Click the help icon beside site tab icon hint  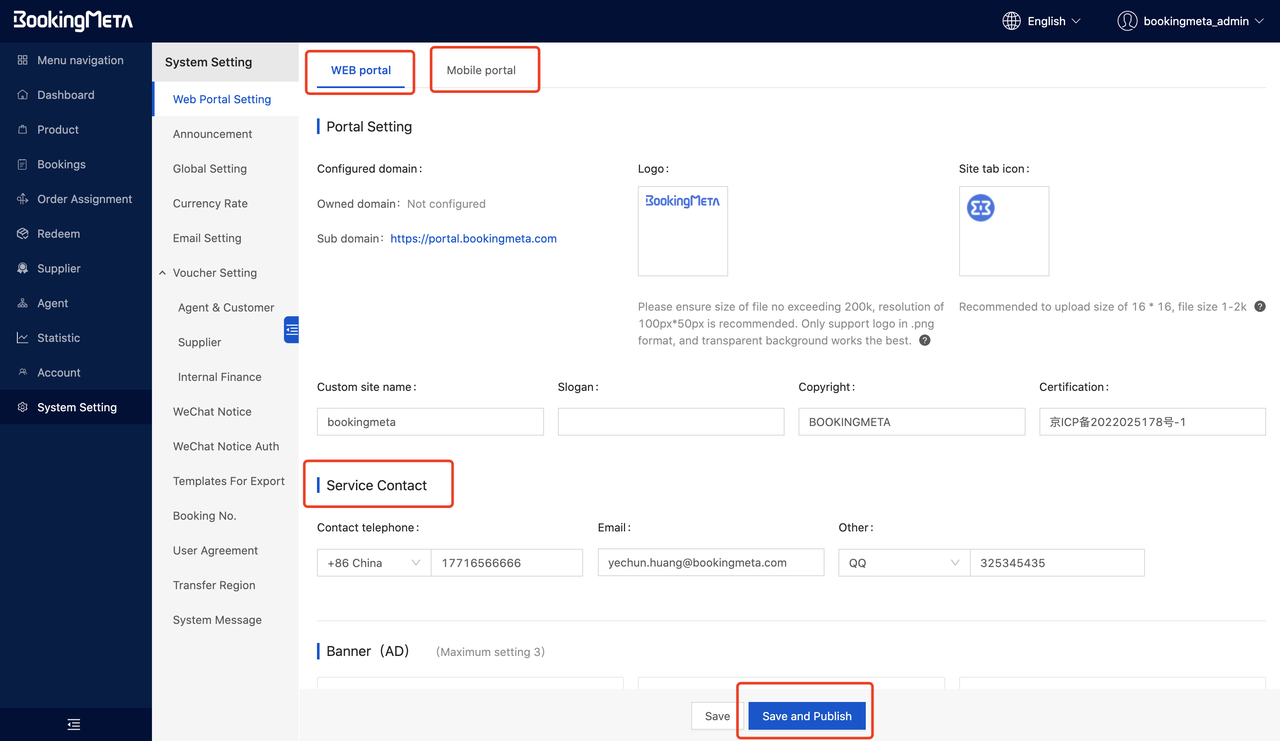coord(1260,307)
